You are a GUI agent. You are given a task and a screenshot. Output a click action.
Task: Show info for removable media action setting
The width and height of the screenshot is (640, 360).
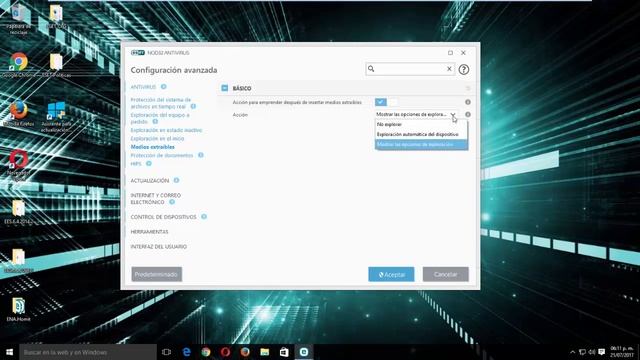tap(468, 102)
